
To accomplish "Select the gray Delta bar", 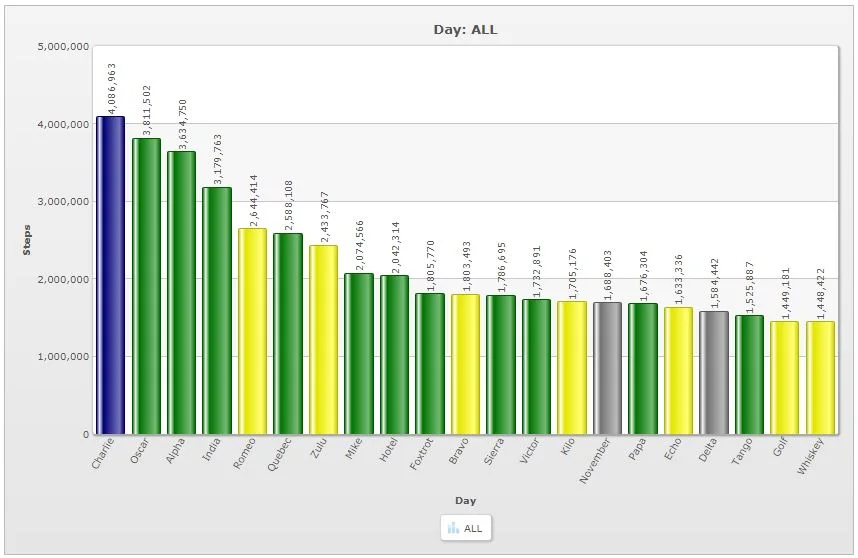I will click(714, 373).
